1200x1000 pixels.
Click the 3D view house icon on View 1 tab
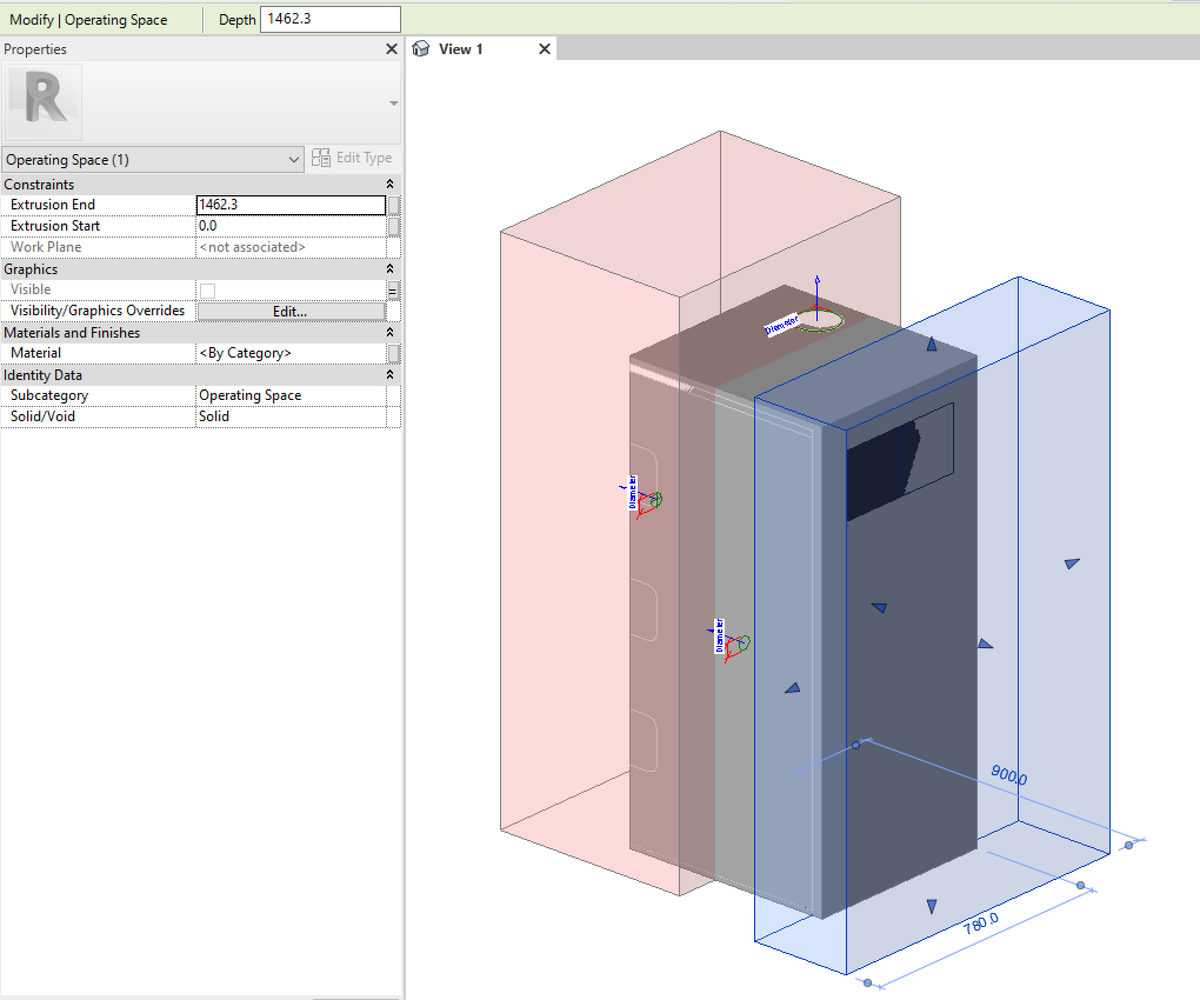pos(422,49)
